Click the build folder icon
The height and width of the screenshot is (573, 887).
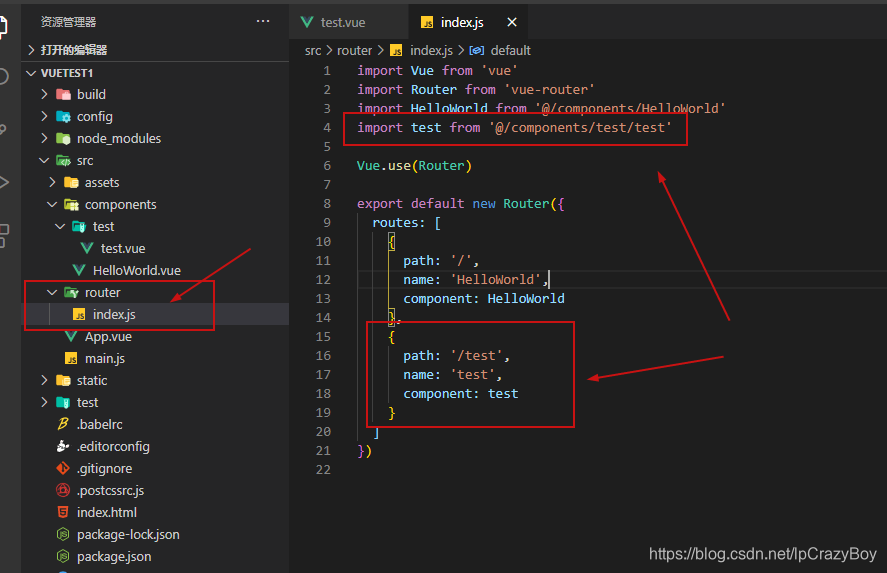pos(63,94)
